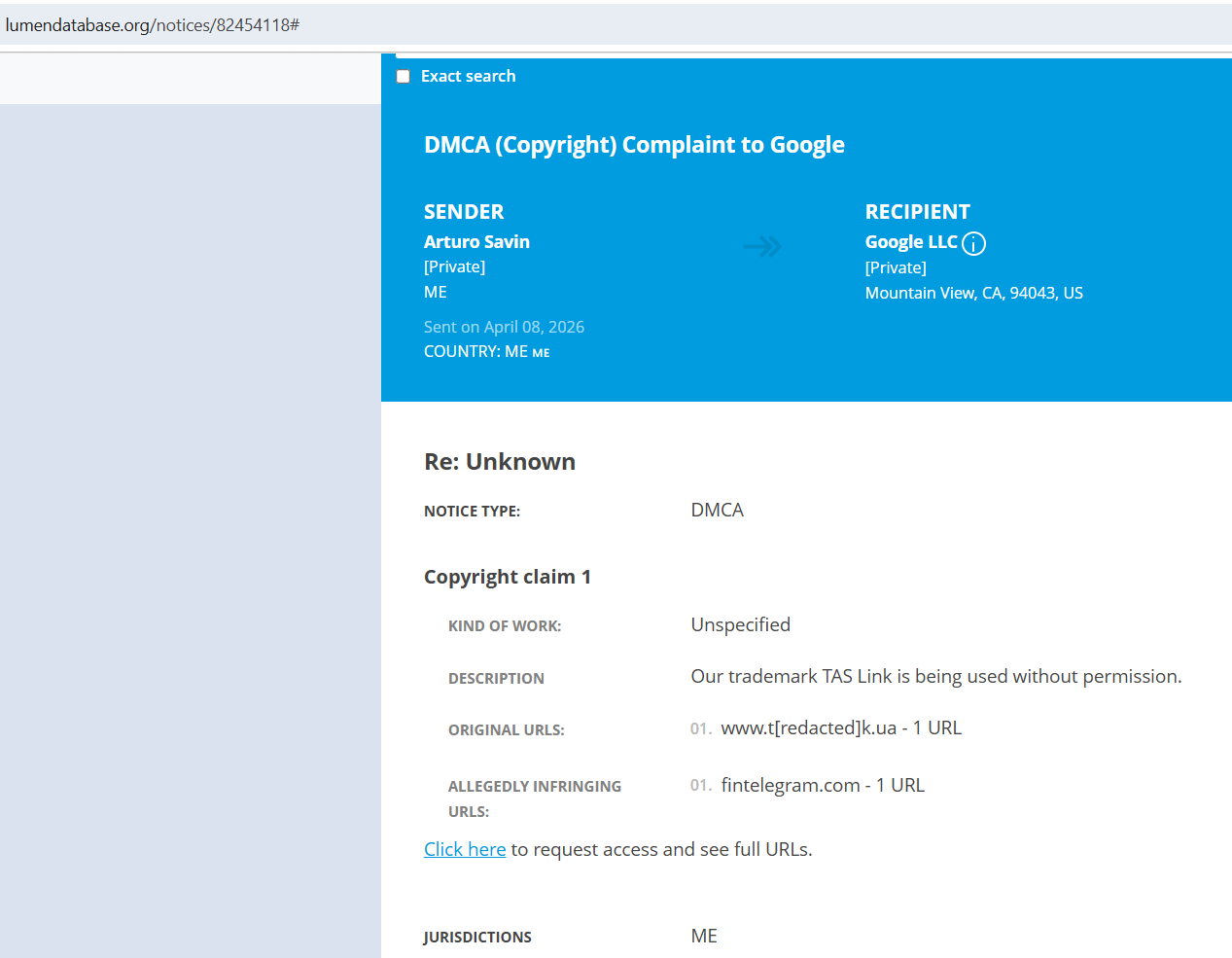Click the Mountain View recipient address

pos(973,293)
